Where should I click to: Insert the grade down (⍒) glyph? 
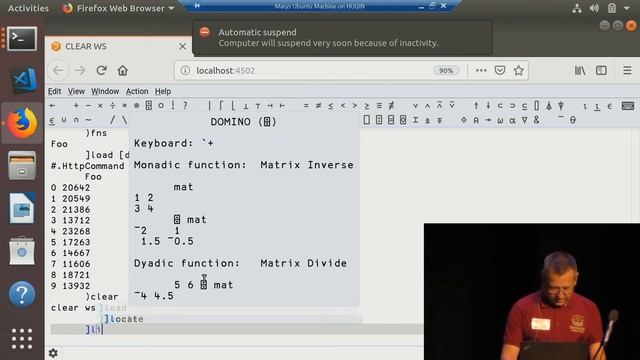(561, 106)
